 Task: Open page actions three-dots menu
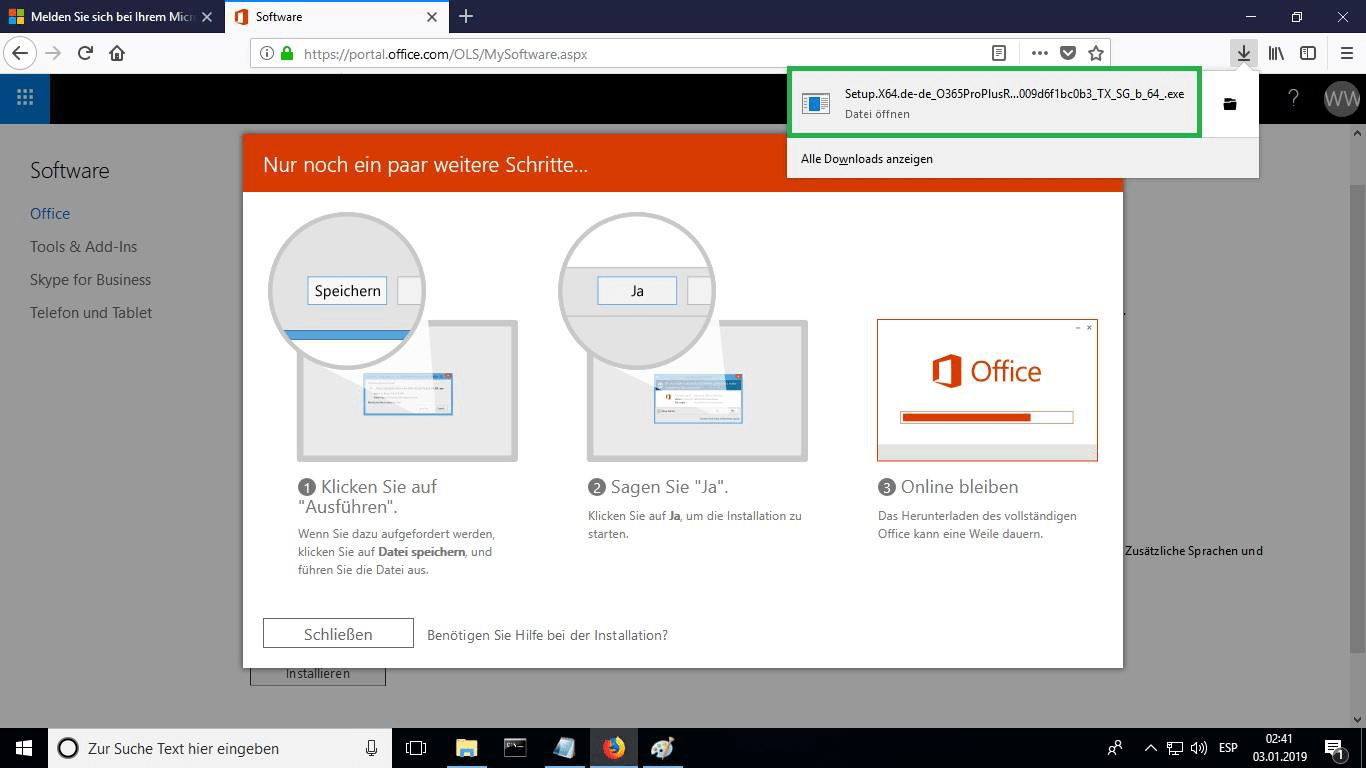click(1039, 54)
